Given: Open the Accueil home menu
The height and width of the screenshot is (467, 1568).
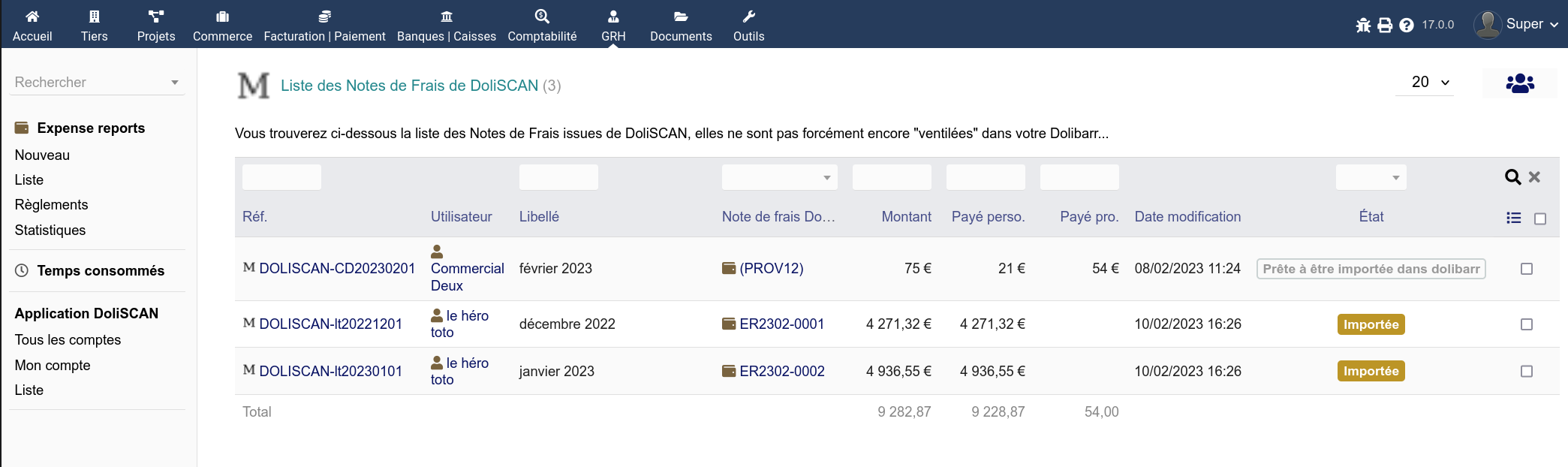Looking at the screenshot, I should tap(32, 25).
